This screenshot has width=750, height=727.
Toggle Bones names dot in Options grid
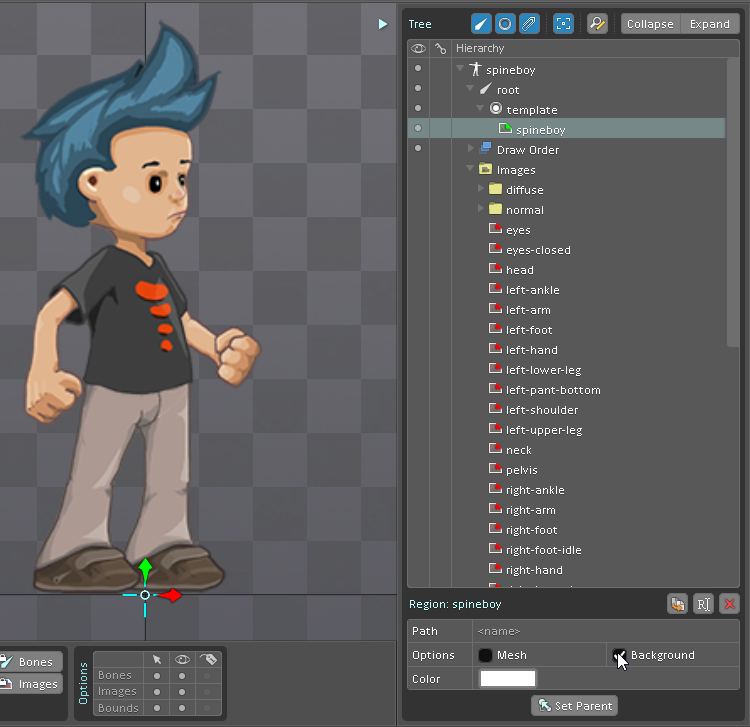click(x=207, y=676)
